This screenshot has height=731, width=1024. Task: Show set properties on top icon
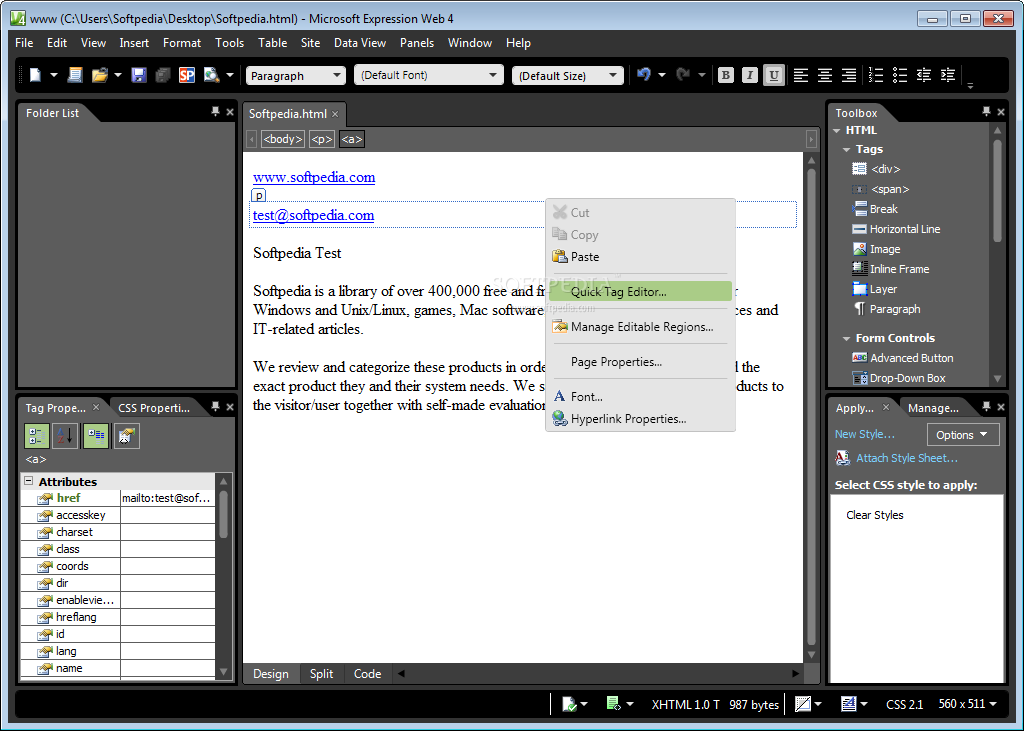click(96, 436)
